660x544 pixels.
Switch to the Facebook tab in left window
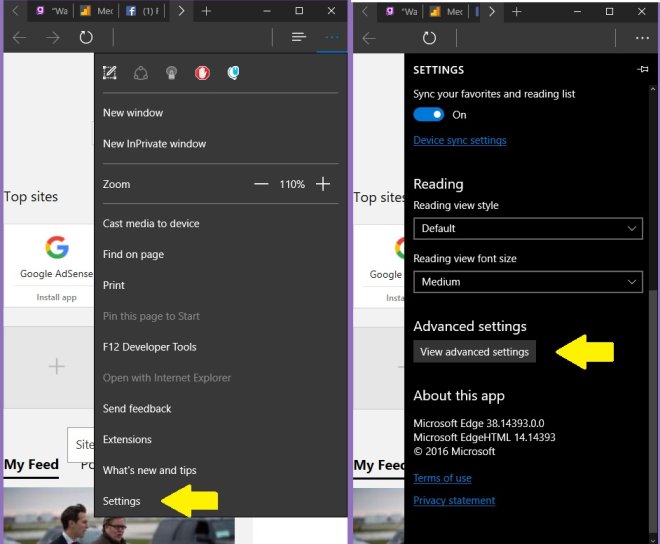(144, 11)
